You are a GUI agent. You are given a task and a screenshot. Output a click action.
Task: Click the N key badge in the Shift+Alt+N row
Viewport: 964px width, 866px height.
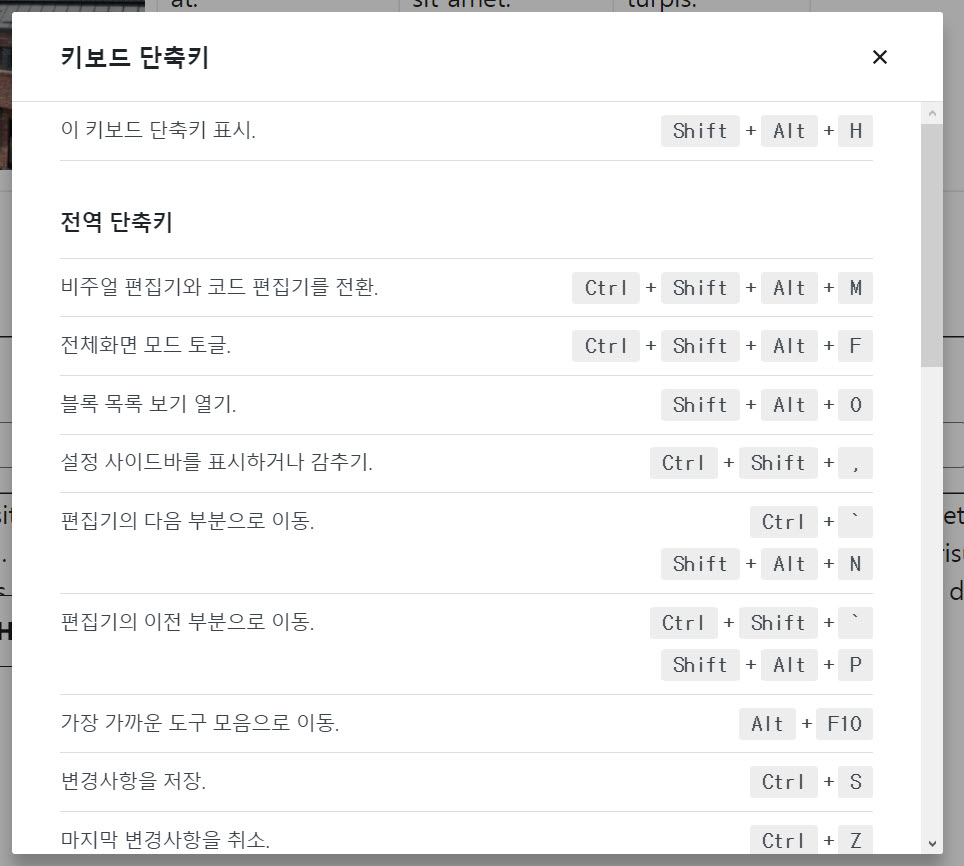click(855, 564)
